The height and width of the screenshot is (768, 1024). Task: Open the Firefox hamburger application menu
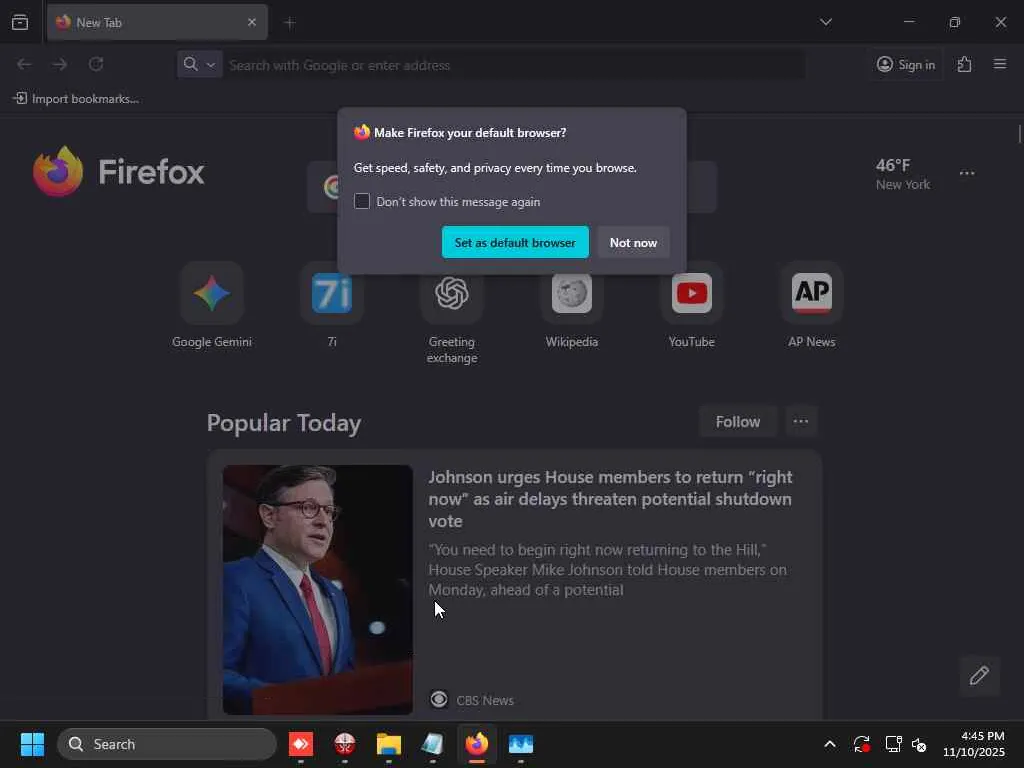(1000, 64)
